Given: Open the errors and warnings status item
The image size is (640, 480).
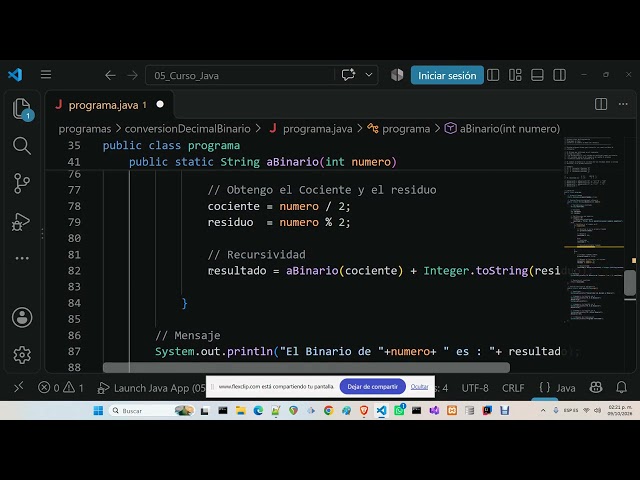Looking at the screenshot, I should [x=60, y=387].
